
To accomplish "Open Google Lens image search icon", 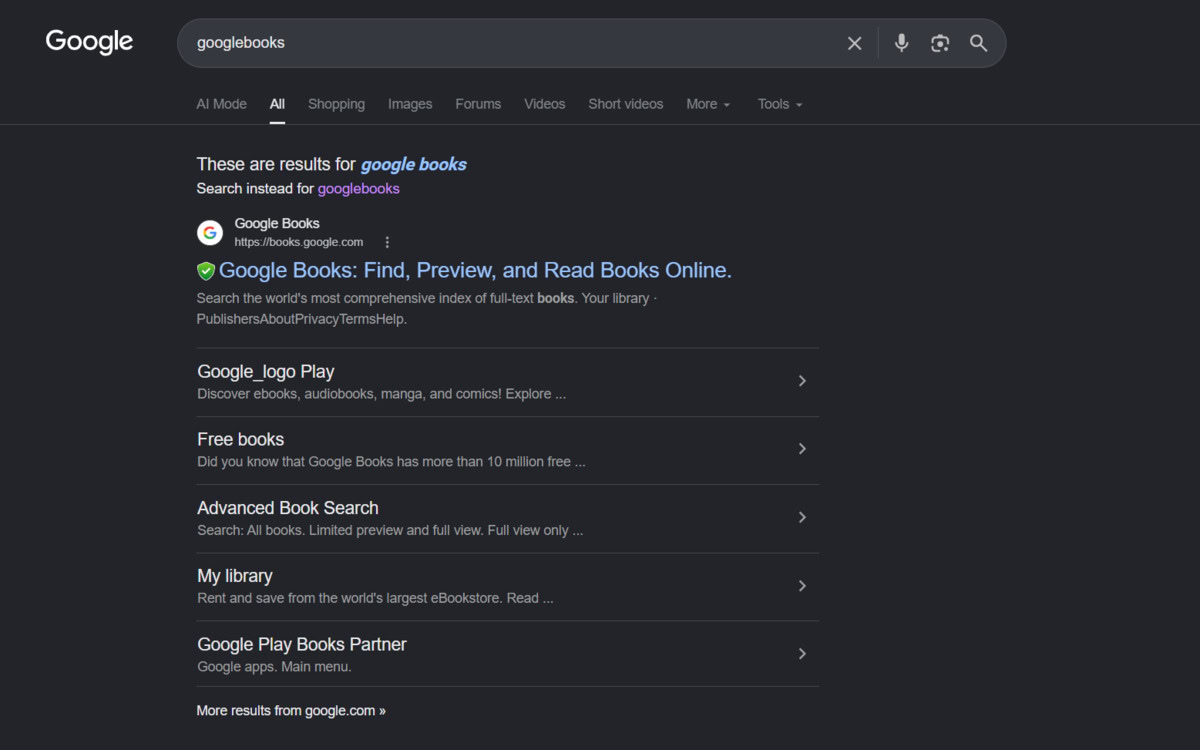I will click(939, 43).
